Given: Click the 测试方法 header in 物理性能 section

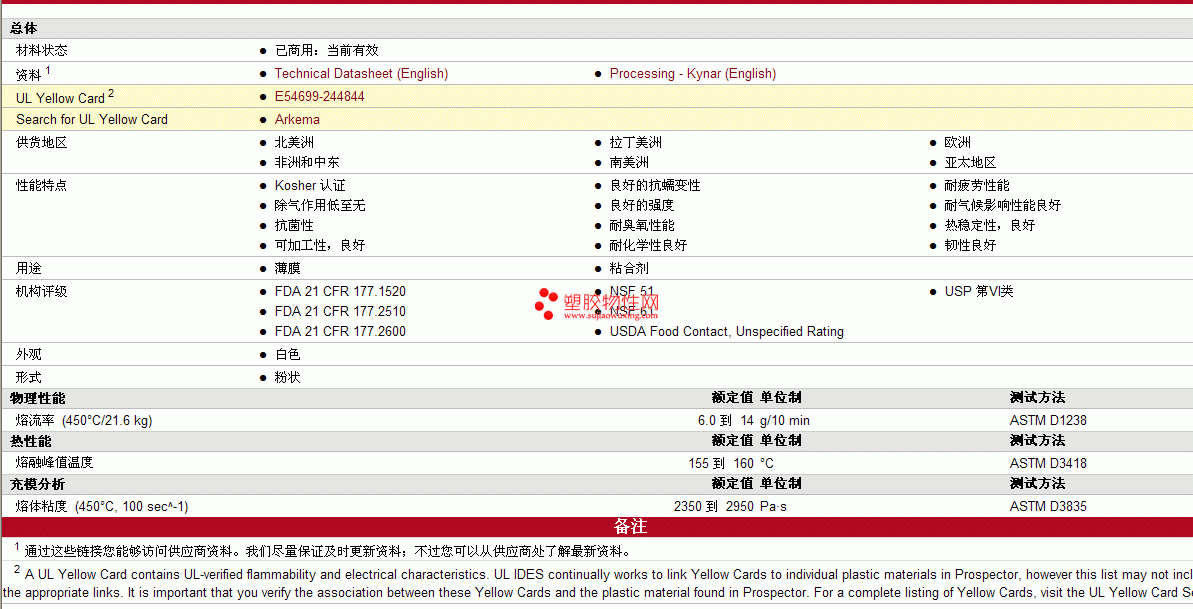Looking at the screenshot, I should pyautogui.click(x=1037, y=397).
